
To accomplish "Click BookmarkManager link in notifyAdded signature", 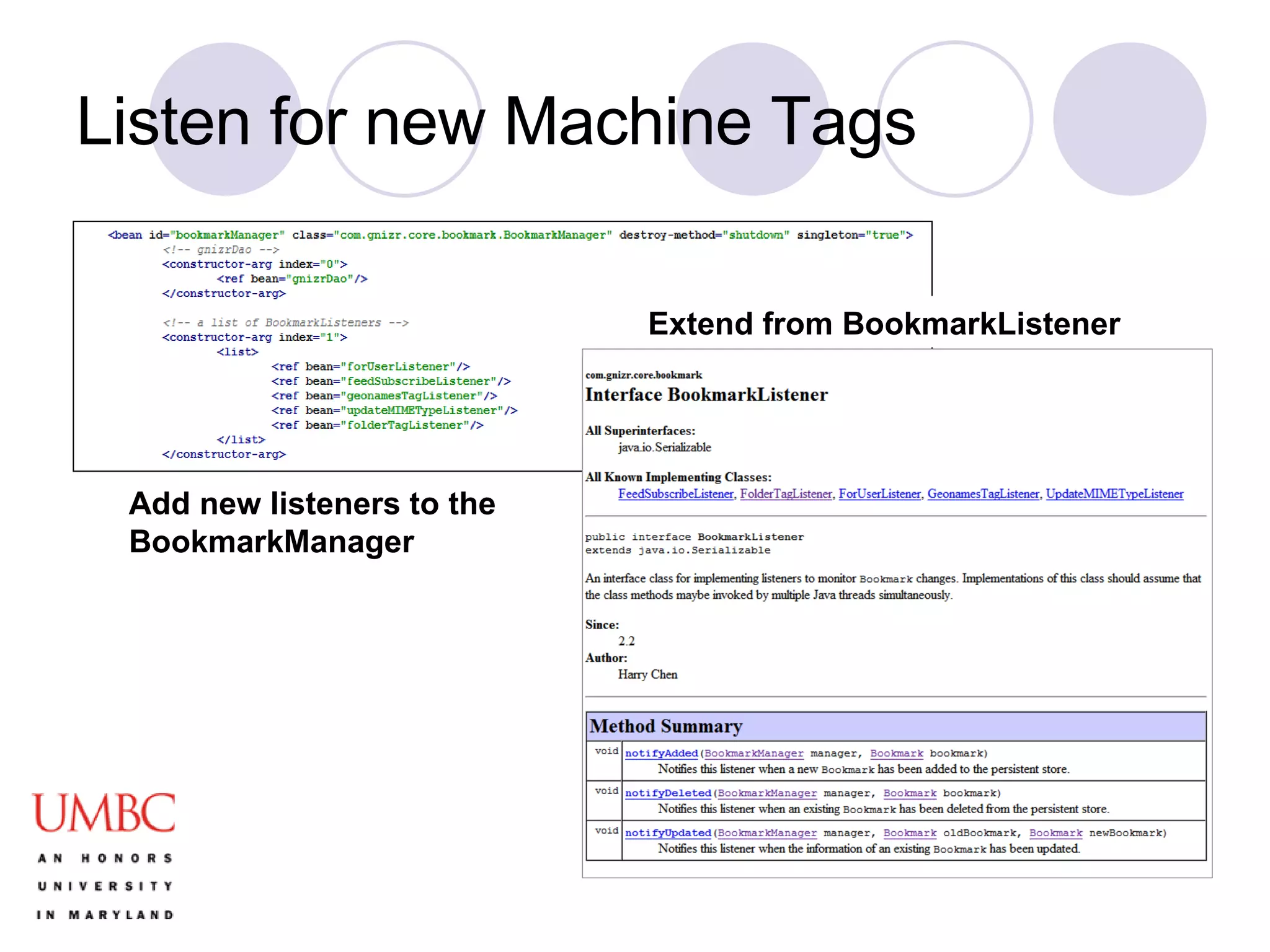I will pos(753,753).
